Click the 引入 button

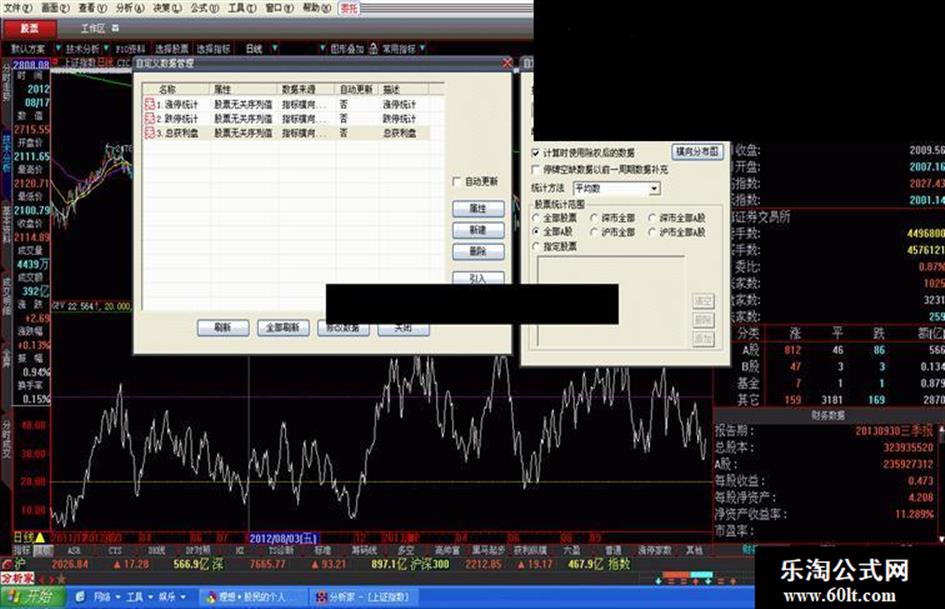pyautogui.click(x=478, y=277)
